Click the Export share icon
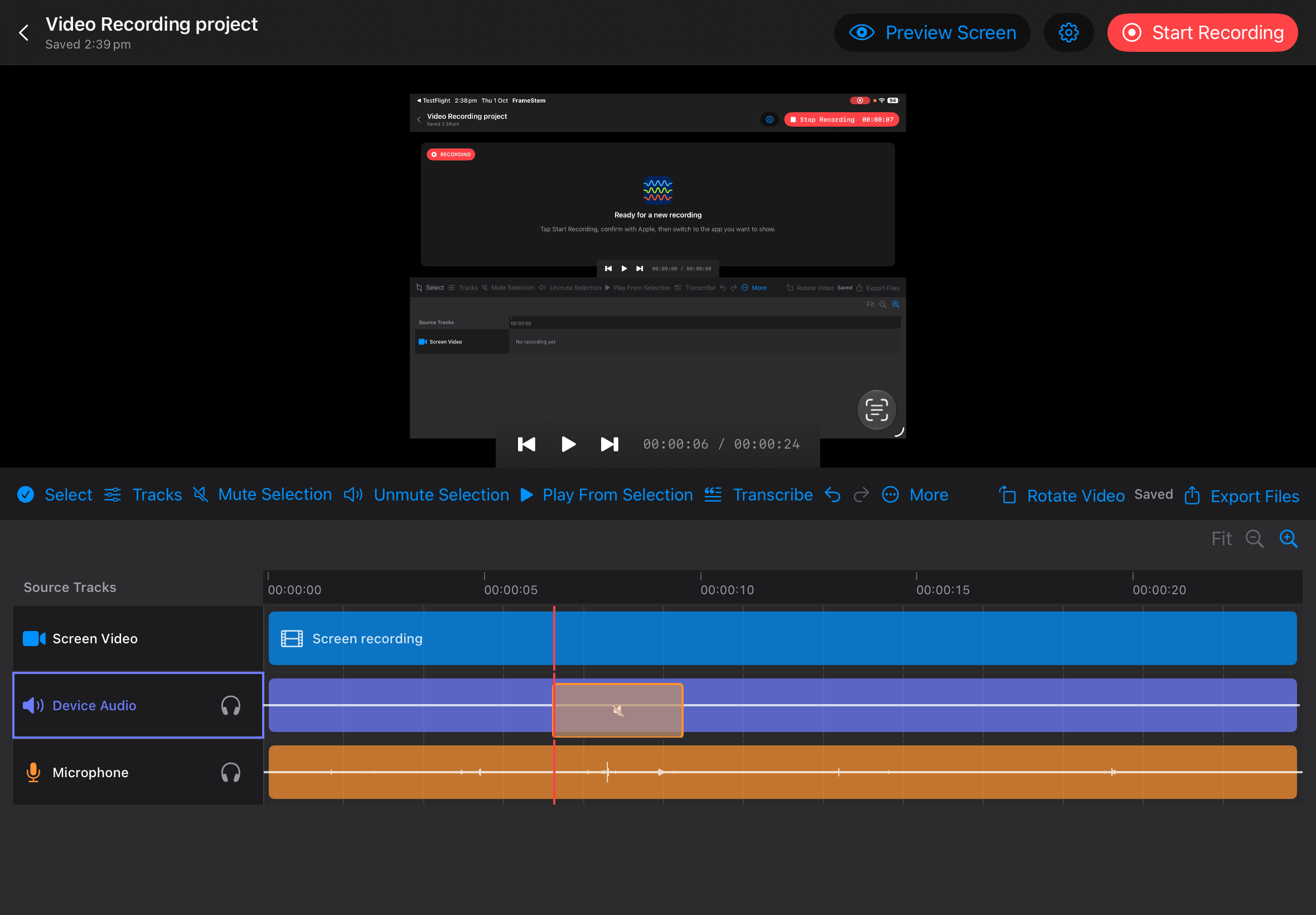 tap(1192, 495)
